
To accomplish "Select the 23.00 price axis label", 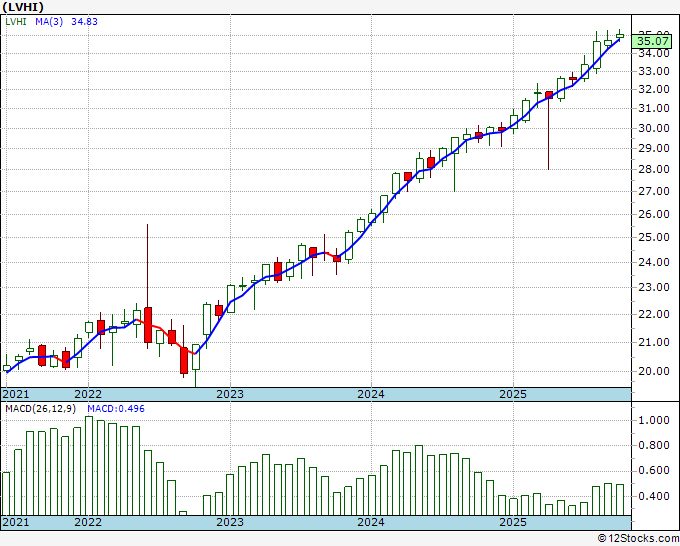I will (x=654, y=287).
